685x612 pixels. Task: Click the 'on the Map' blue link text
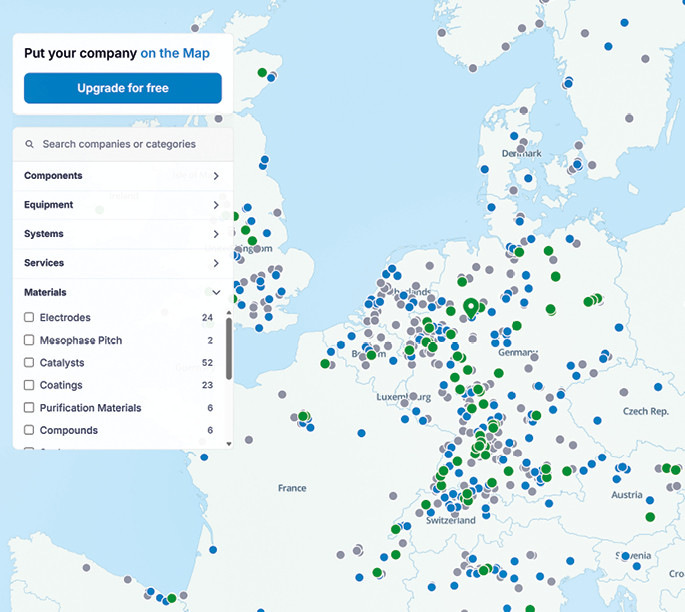point(175,53)
